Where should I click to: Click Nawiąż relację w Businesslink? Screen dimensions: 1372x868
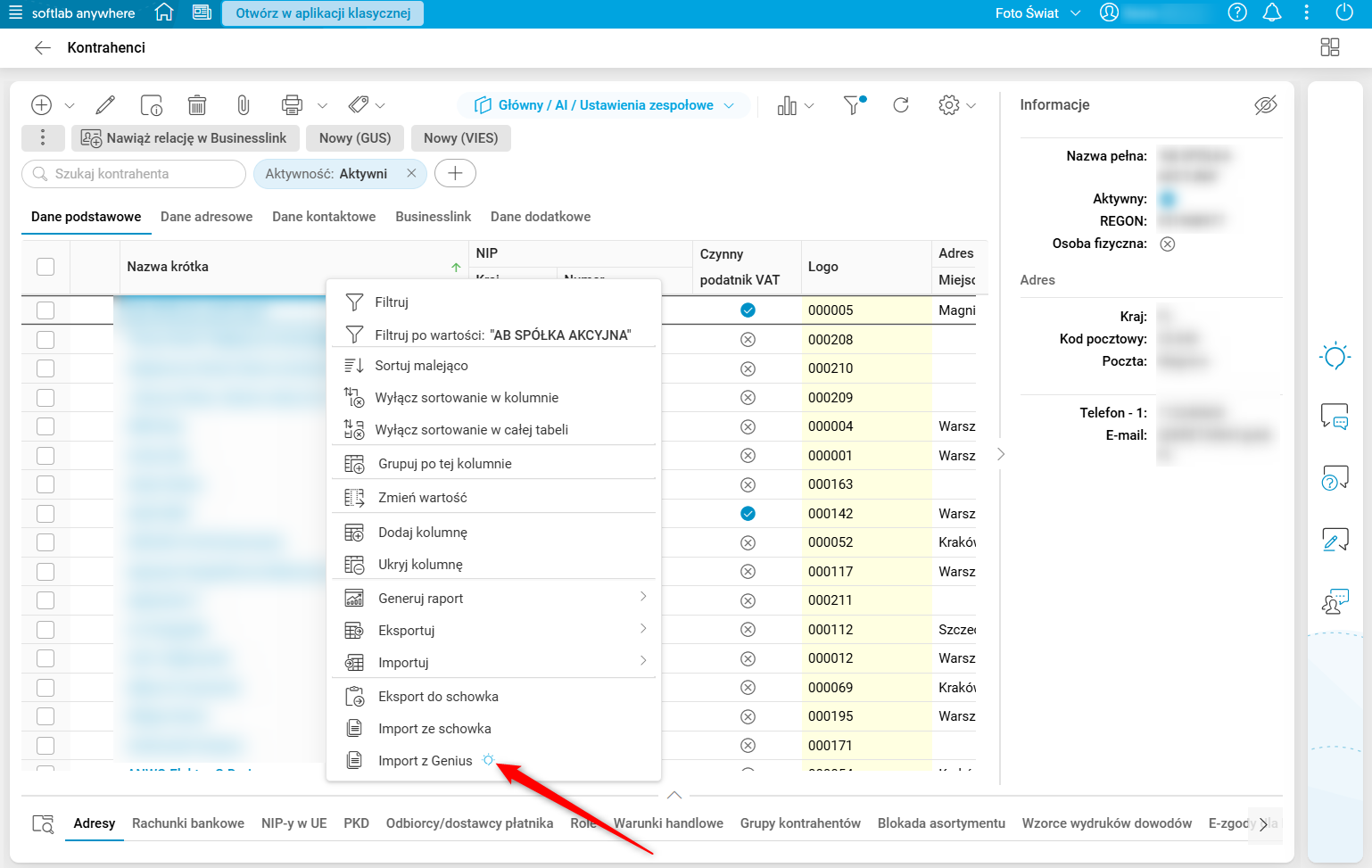pos(184,138)
